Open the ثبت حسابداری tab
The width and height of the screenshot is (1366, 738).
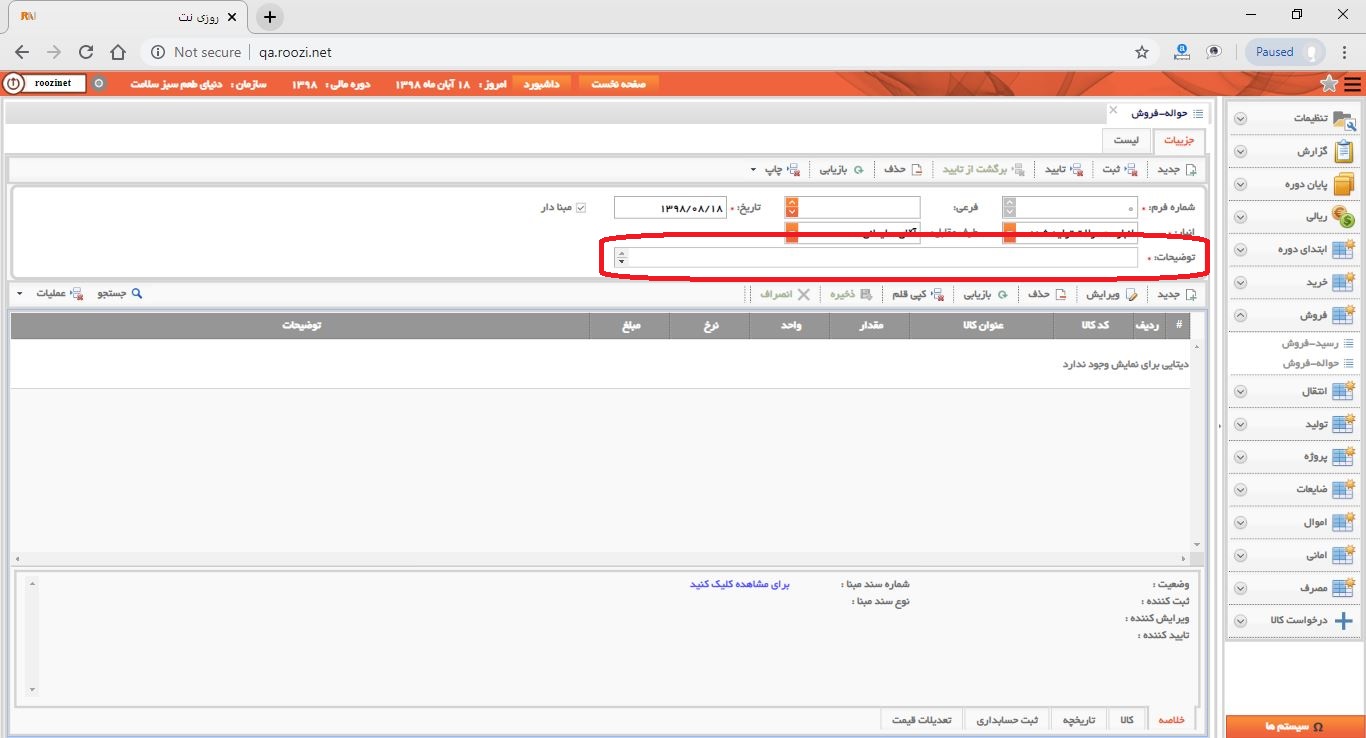coord(1007,720)
